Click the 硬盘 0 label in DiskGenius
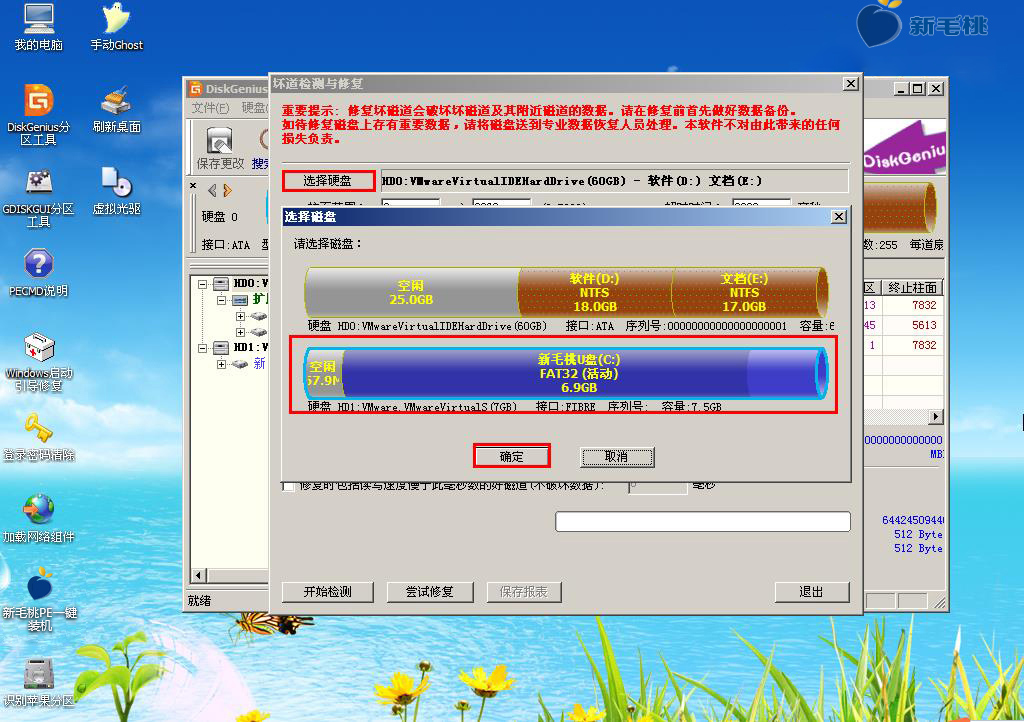 click(x=219, y=217)
